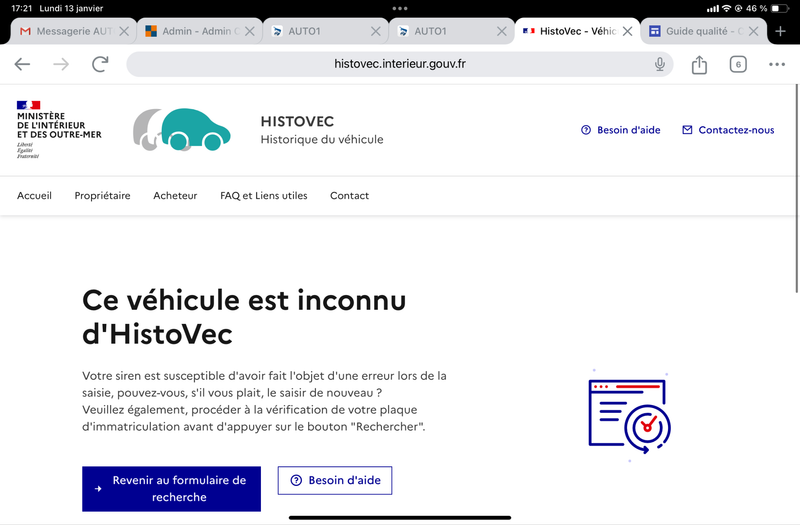Click the HISTOVEC site title

click(x=297, y=121)
